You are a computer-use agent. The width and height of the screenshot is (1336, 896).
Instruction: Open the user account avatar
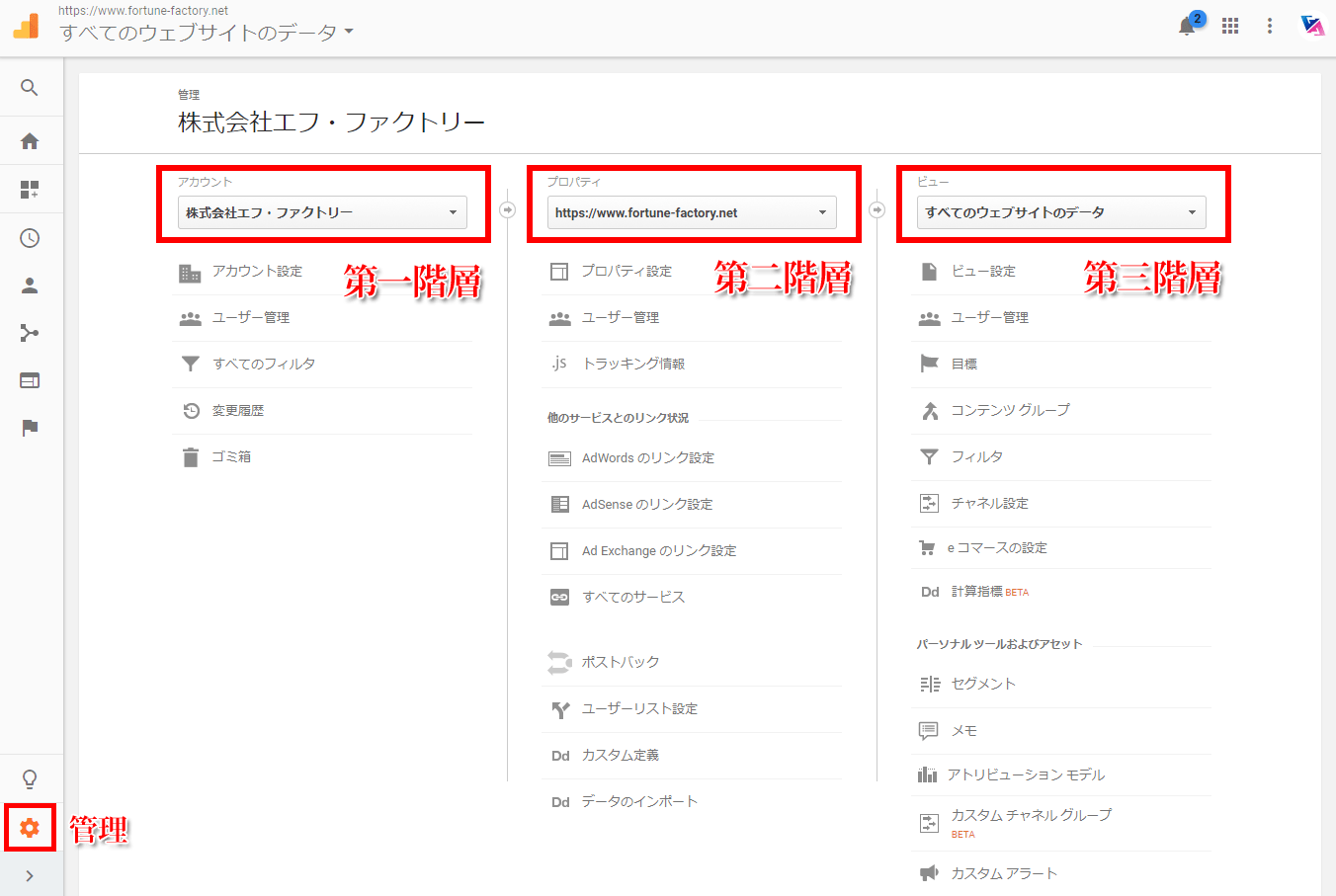click(x=1312, y=26)
